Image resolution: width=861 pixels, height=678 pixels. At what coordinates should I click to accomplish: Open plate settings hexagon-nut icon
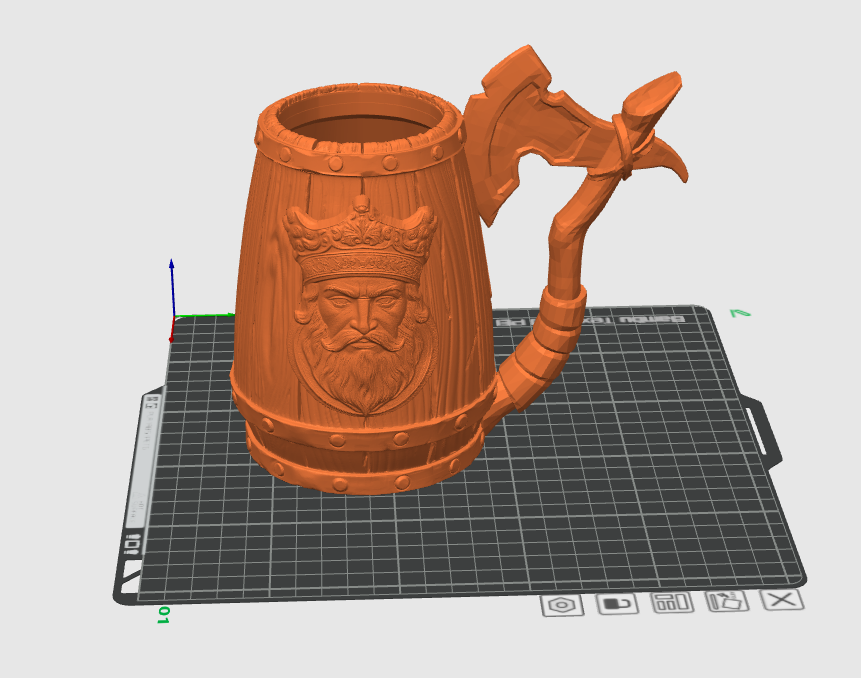(x=562, y=605)
